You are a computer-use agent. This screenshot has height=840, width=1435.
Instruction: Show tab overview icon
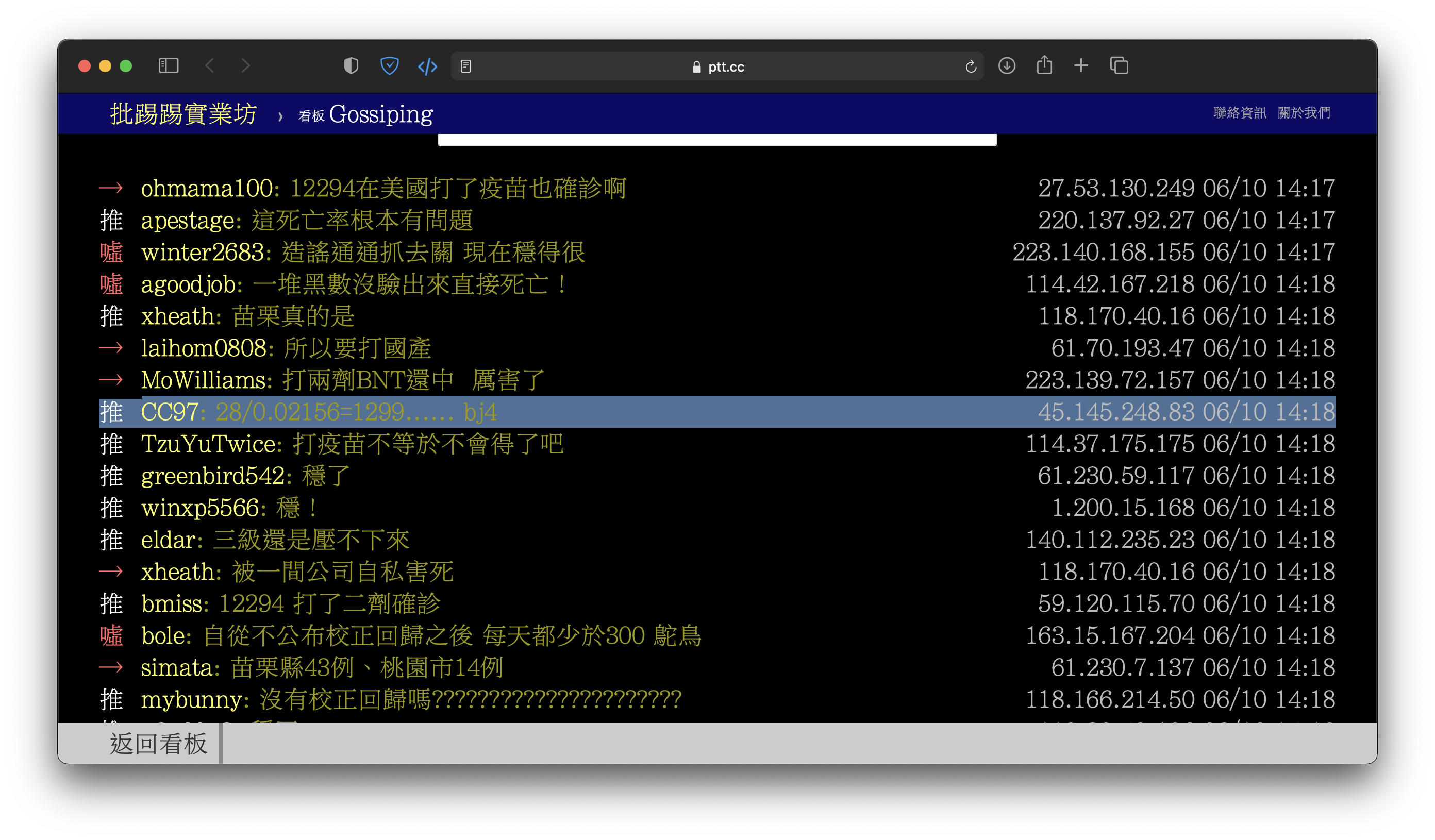coord(1119,66)
